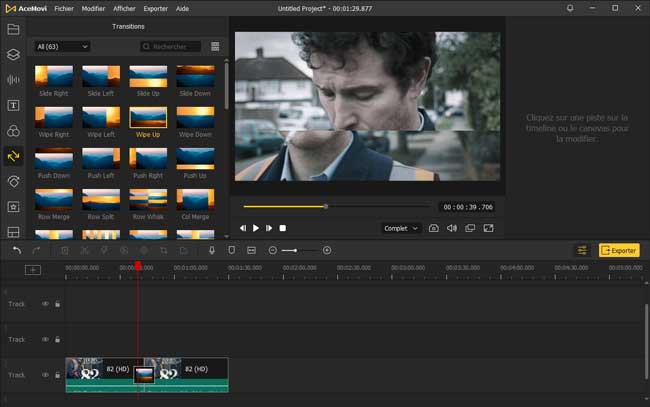Click the undo arrow in timeline toolbar
The width and height of the screenshot is (650, 407).
point(16,250)
